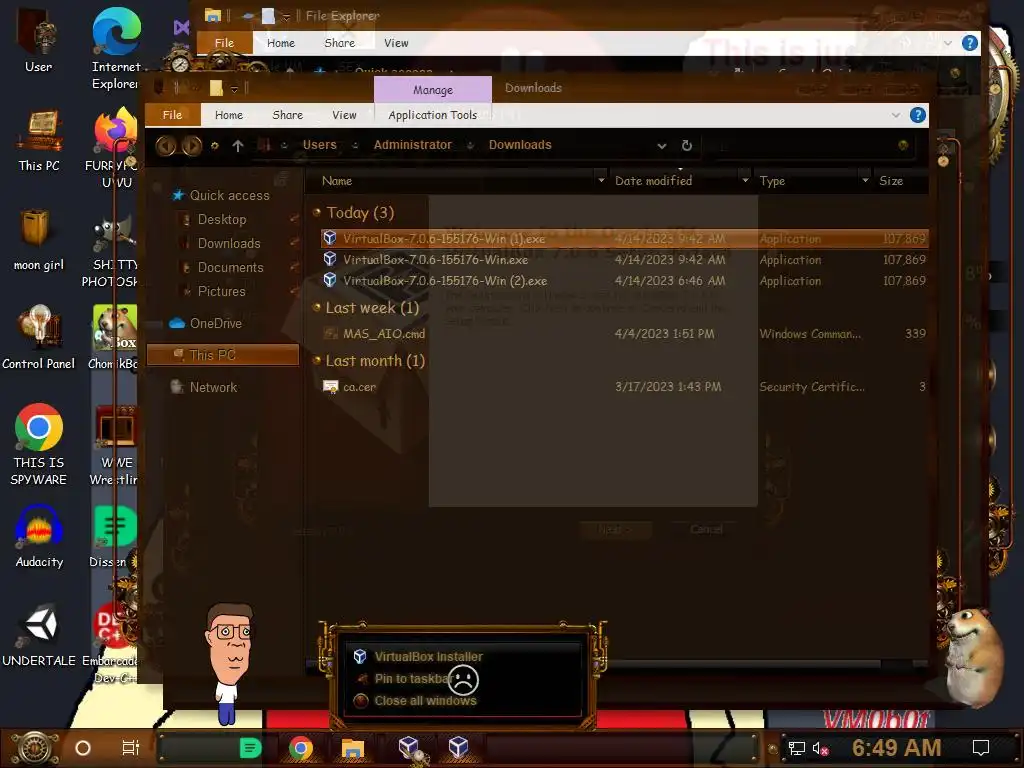The width and height of the screenshot is (1024, 768).
Task: Open the Name column filter dropdown
Action: point(601,180)
